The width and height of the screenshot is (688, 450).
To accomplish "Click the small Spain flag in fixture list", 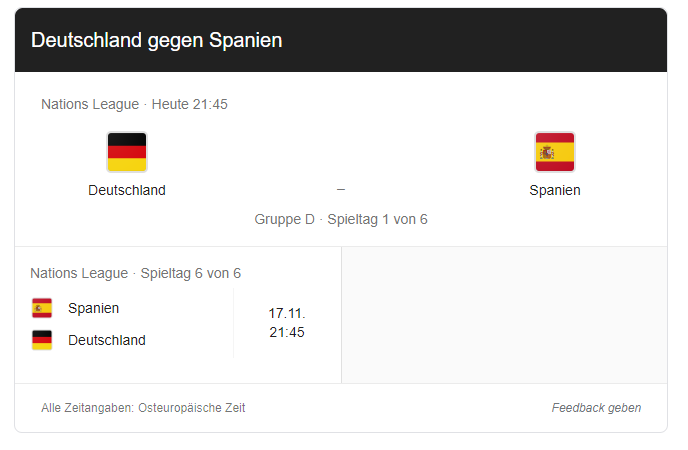I will (42, 308).
